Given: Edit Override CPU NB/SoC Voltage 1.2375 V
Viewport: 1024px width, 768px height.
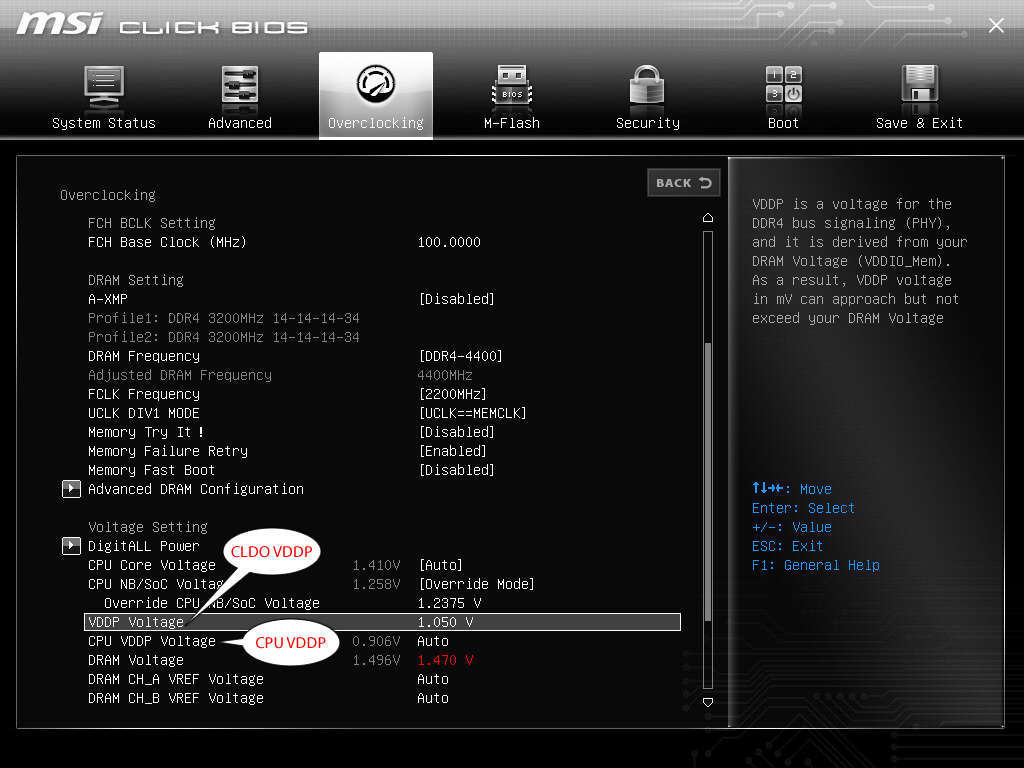Looking at the screenshot, I should coord(449,603).
